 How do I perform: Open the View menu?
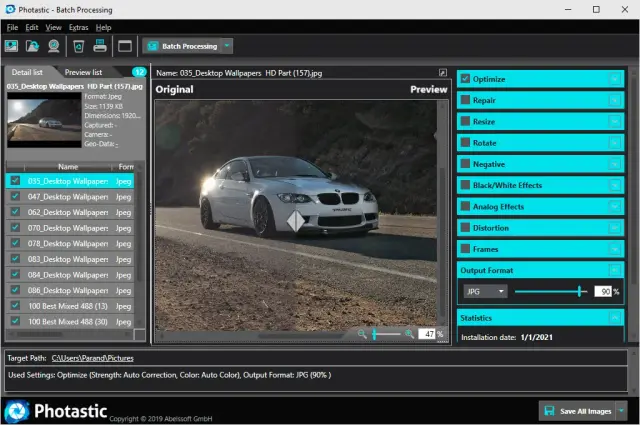(53, 27)
